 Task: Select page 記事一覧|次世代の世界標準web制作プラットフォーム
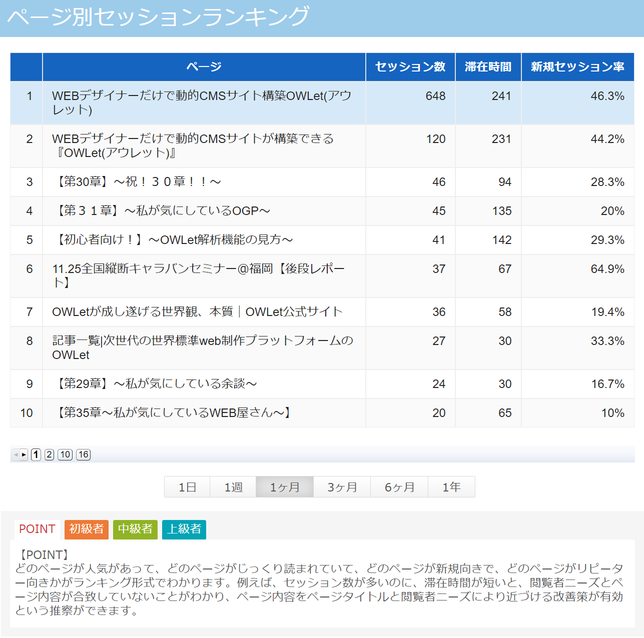pos(202,348)
